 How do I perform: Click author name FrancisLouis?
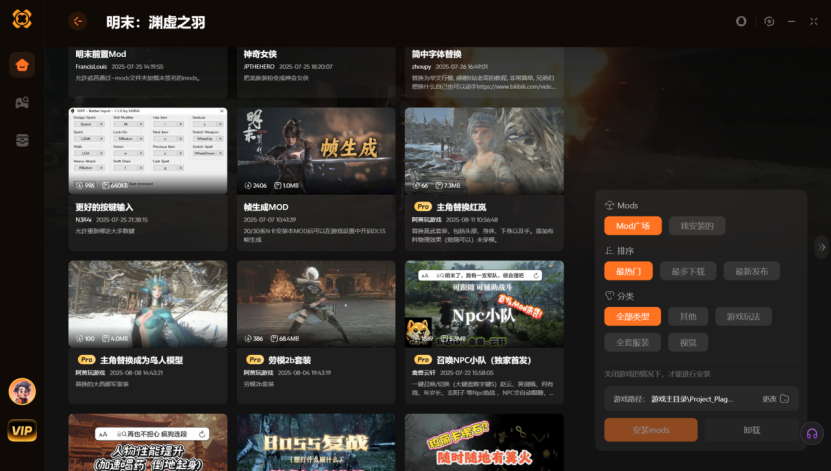click(91, 67)
